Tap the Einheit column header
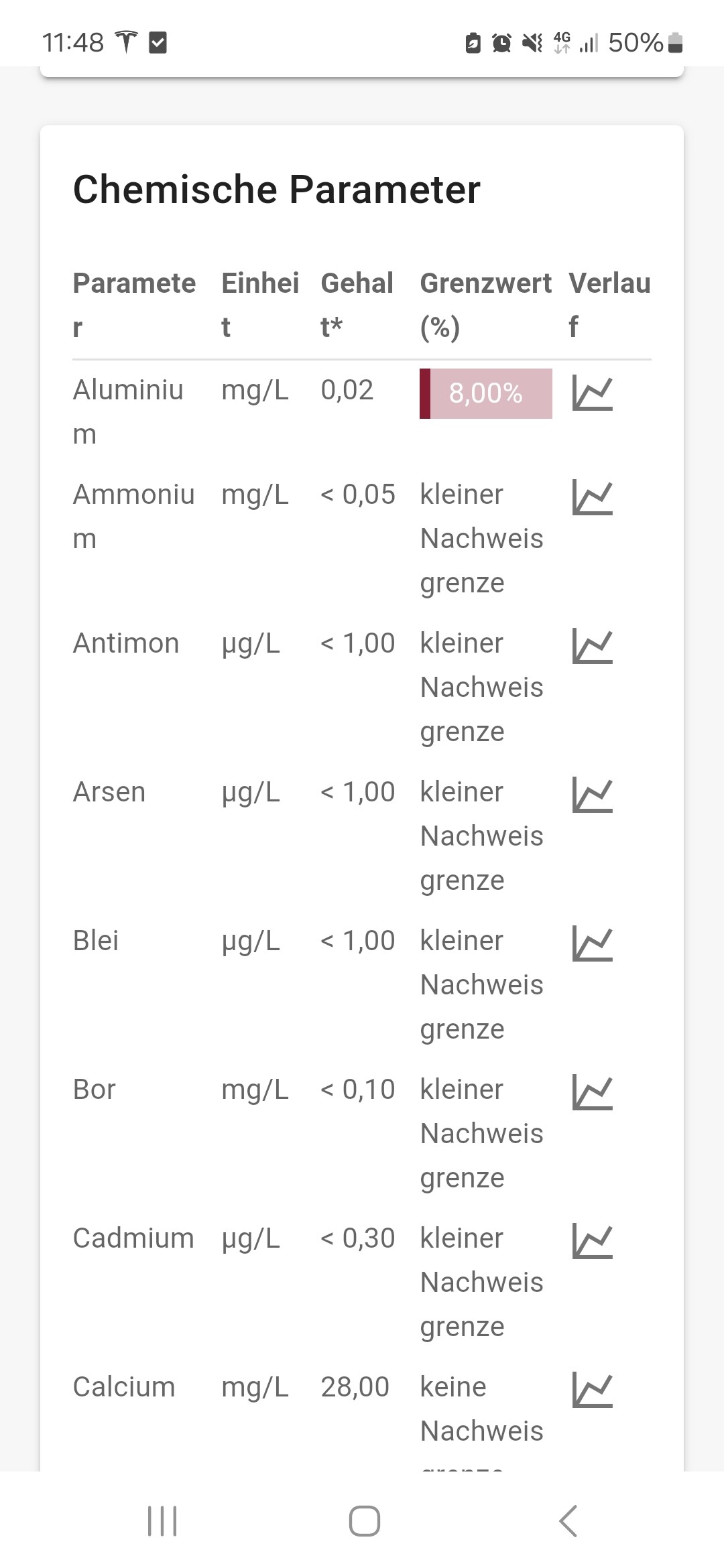 click(x=260, y=305)
